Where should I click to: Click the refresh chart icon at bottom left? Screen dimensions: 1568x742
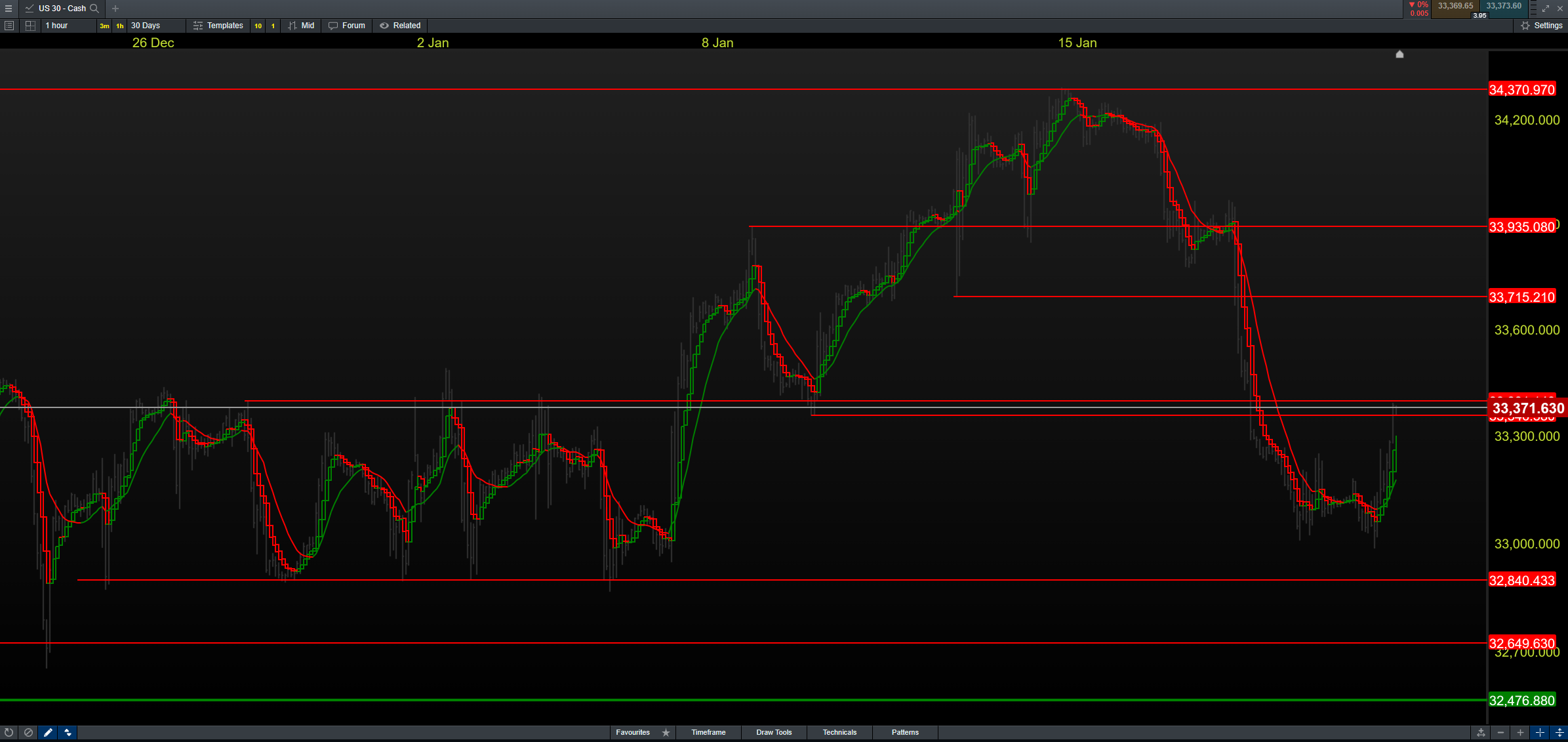pos(9,732)
